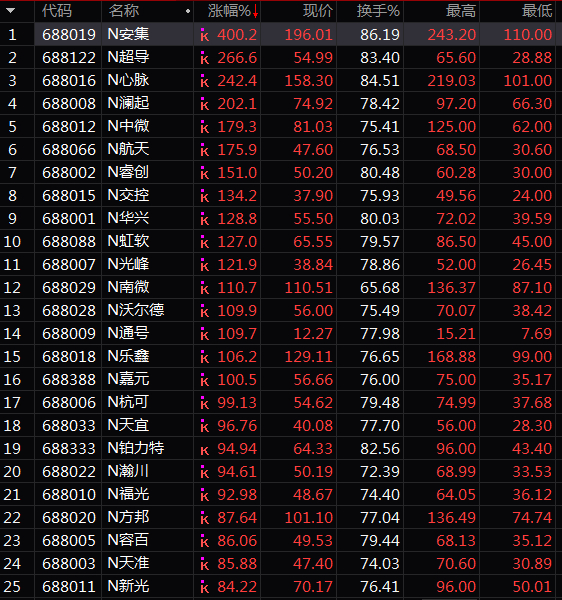Click the K-line icon for N南微
The height and width of the screenshot is (600, 562).
click(205, 288)
